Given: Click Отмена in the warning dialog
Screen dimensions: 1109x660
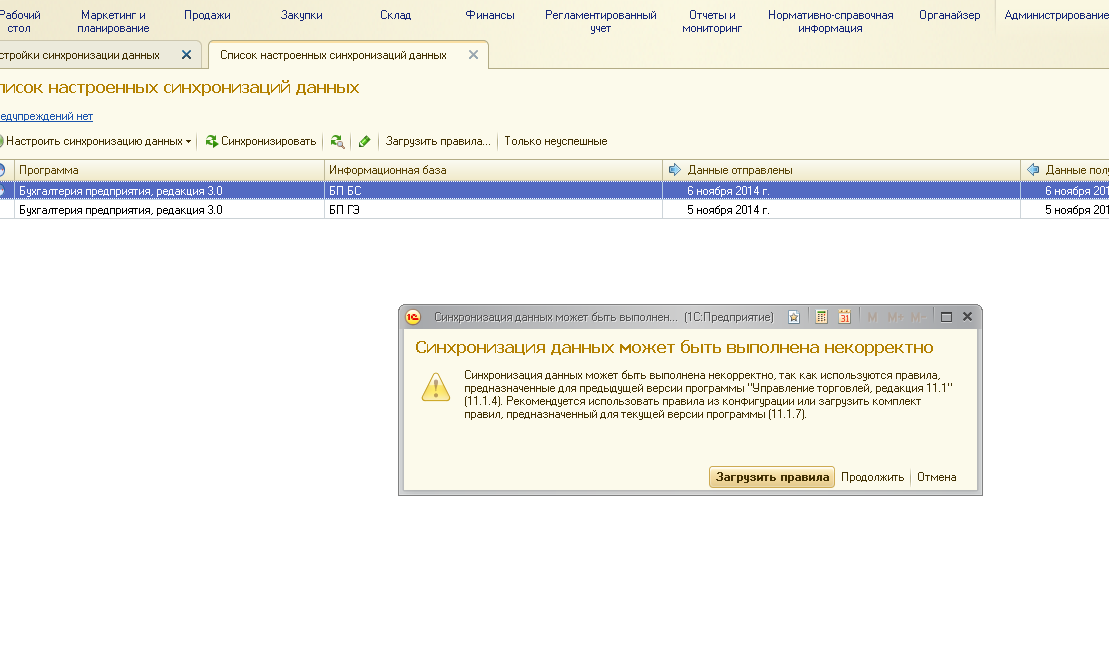Looking at the screenshot, I should [x=936, y=477].
